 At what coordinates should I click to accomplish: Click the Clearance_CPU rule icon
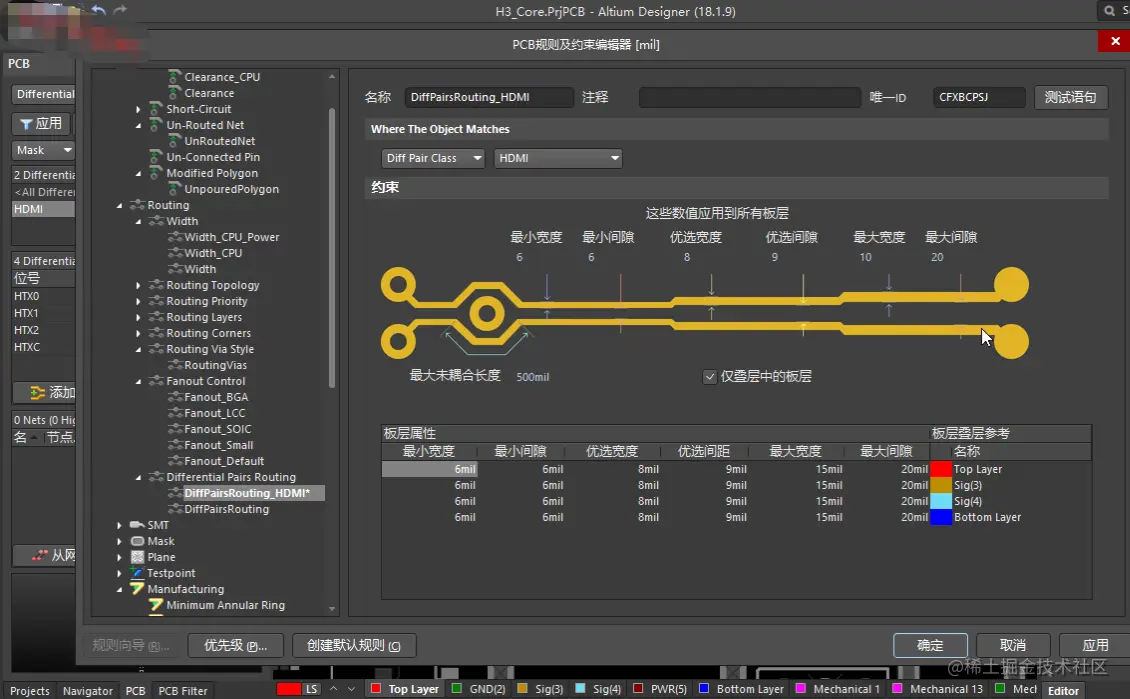[174, 76]
